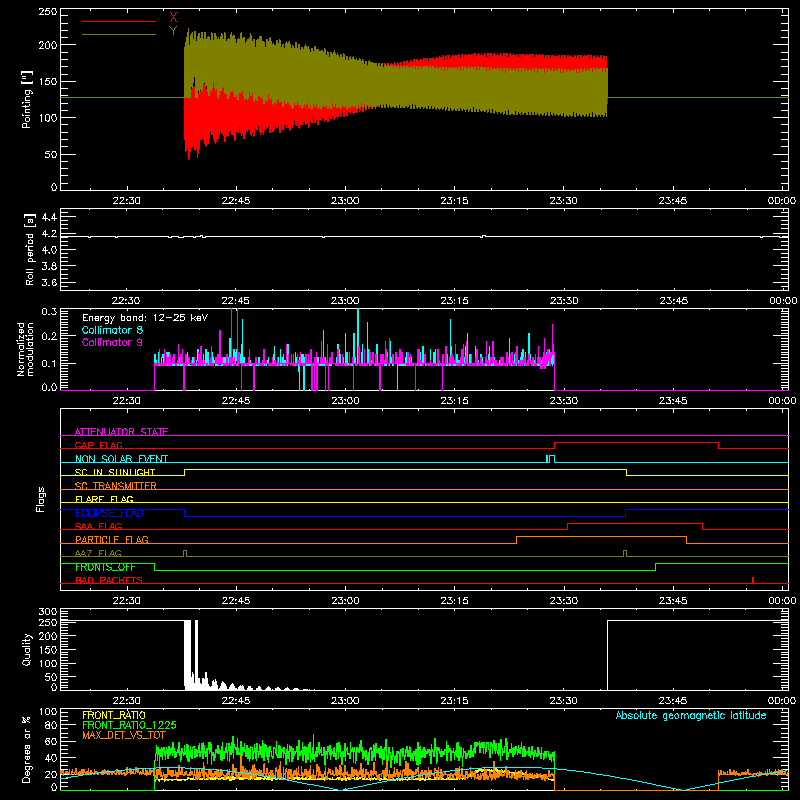Click the green FRONT_RATIO_1225 legend entry
Screen dimensions: 800x800
click(x=129, y=724)
